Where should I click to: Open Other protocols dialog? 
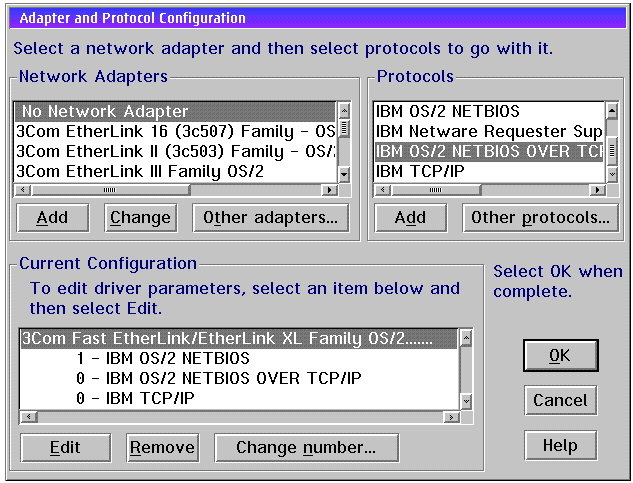(540, 218)
